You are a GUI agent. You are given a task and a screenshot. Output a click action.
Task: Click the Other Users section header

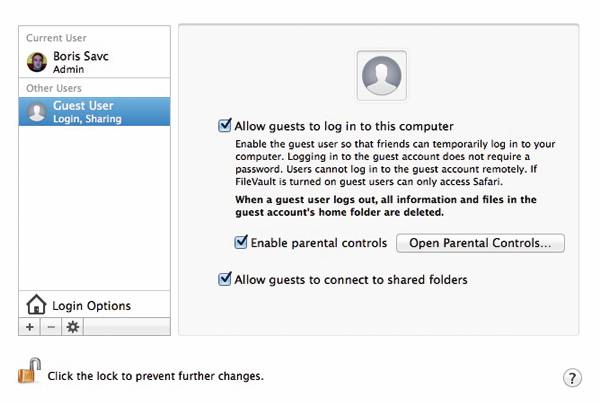[x=55, y=88]
